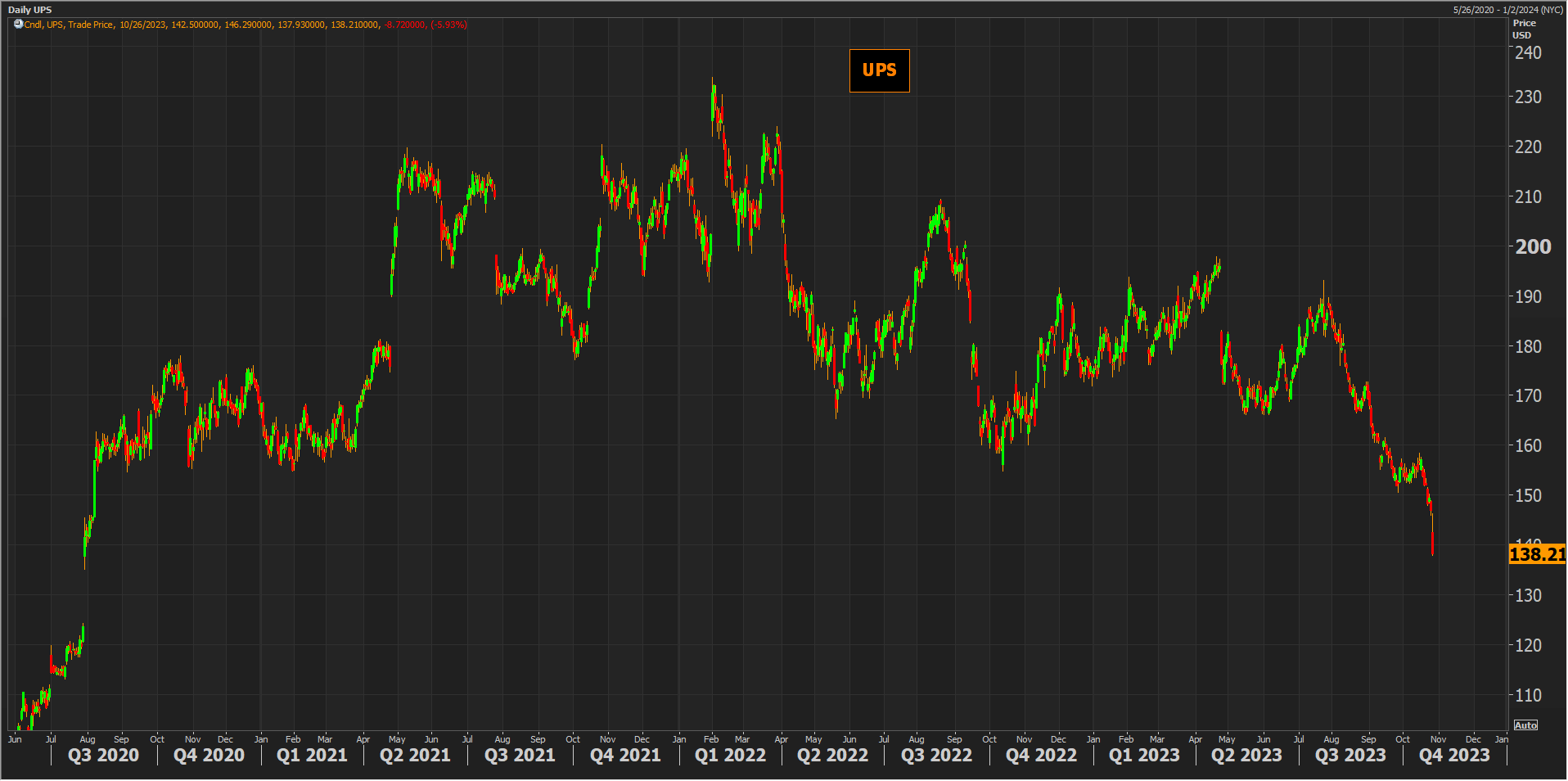The width and height of the screenshot is (1568, 781).
Task: Click the Q4 2022 quarter label
Action: (1041, 756)
